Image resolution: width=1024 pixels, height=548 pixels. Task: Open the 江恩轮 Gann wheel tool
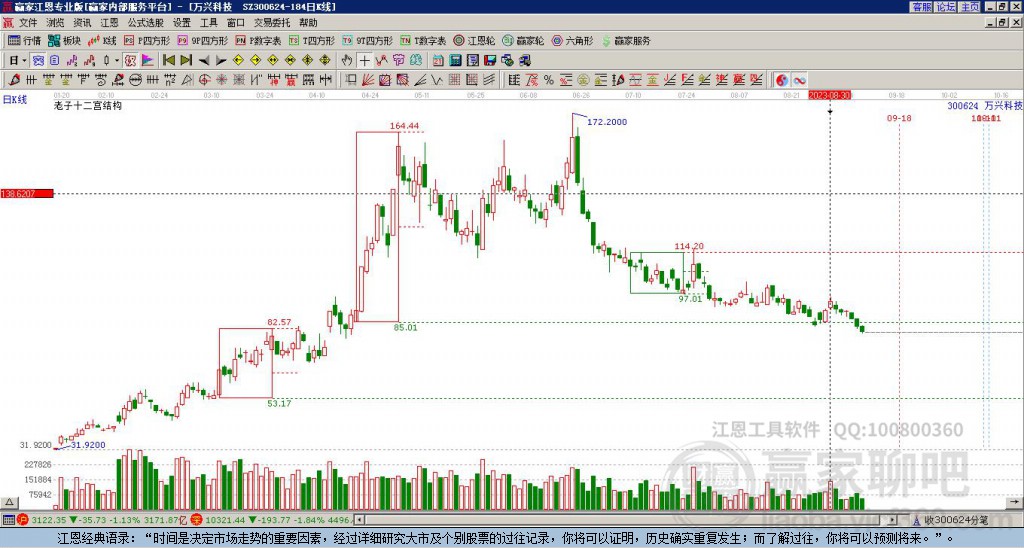(x=474, y=40)
